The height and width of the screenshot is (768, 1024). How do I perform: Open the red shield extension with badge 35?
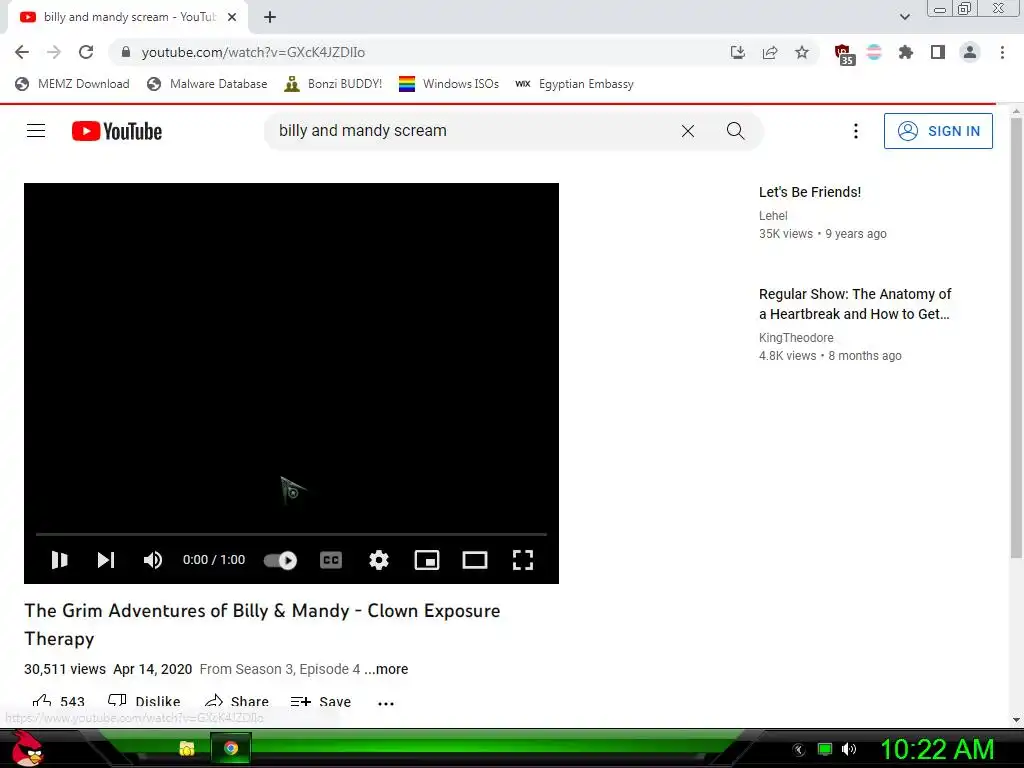844,54
